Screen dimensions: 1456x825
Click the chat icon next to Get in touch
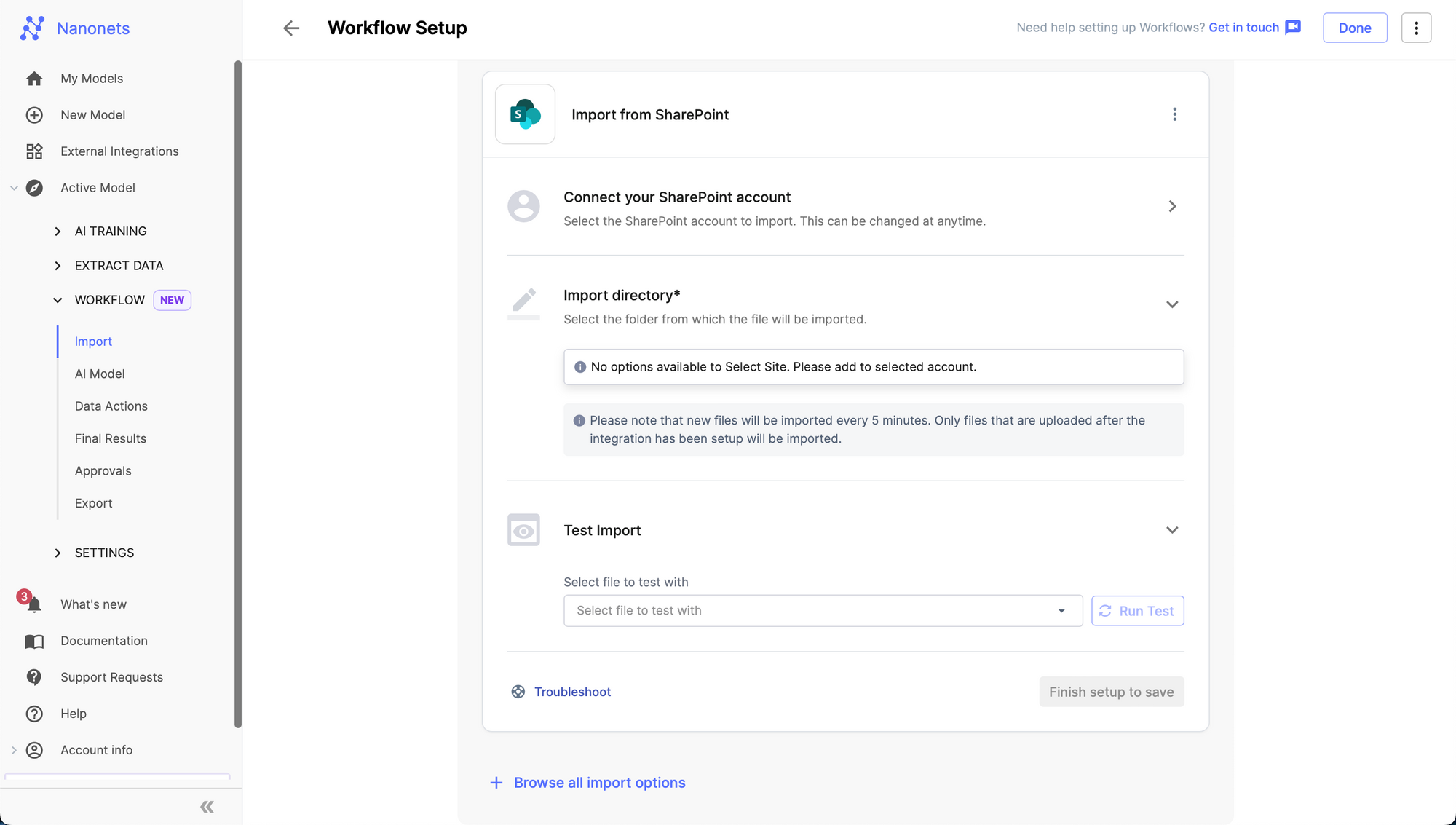[x=1293, y=28]
